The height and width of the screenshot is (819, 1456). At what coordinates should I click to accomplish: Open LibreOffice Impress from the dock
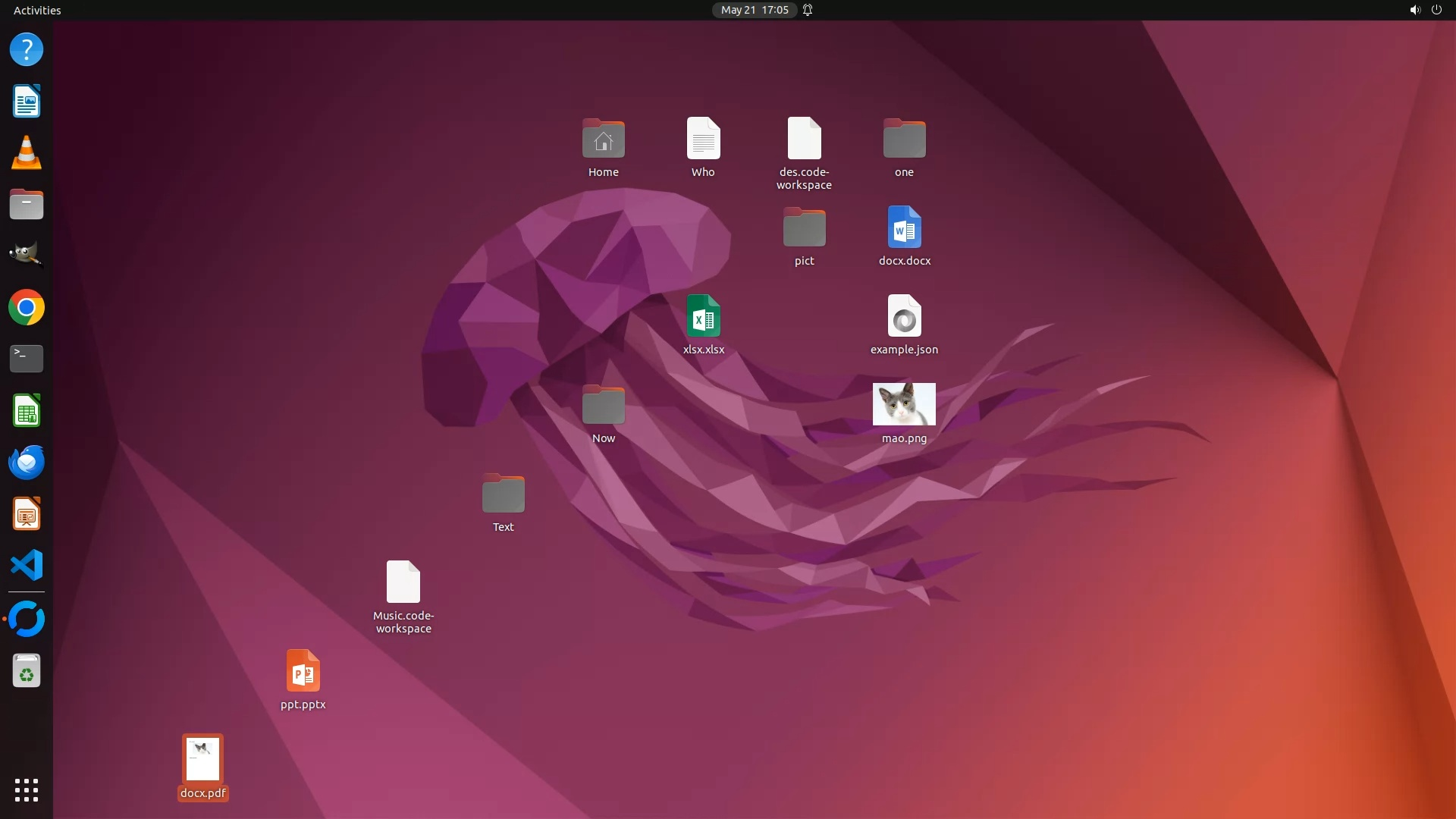[x=27, y=514]
